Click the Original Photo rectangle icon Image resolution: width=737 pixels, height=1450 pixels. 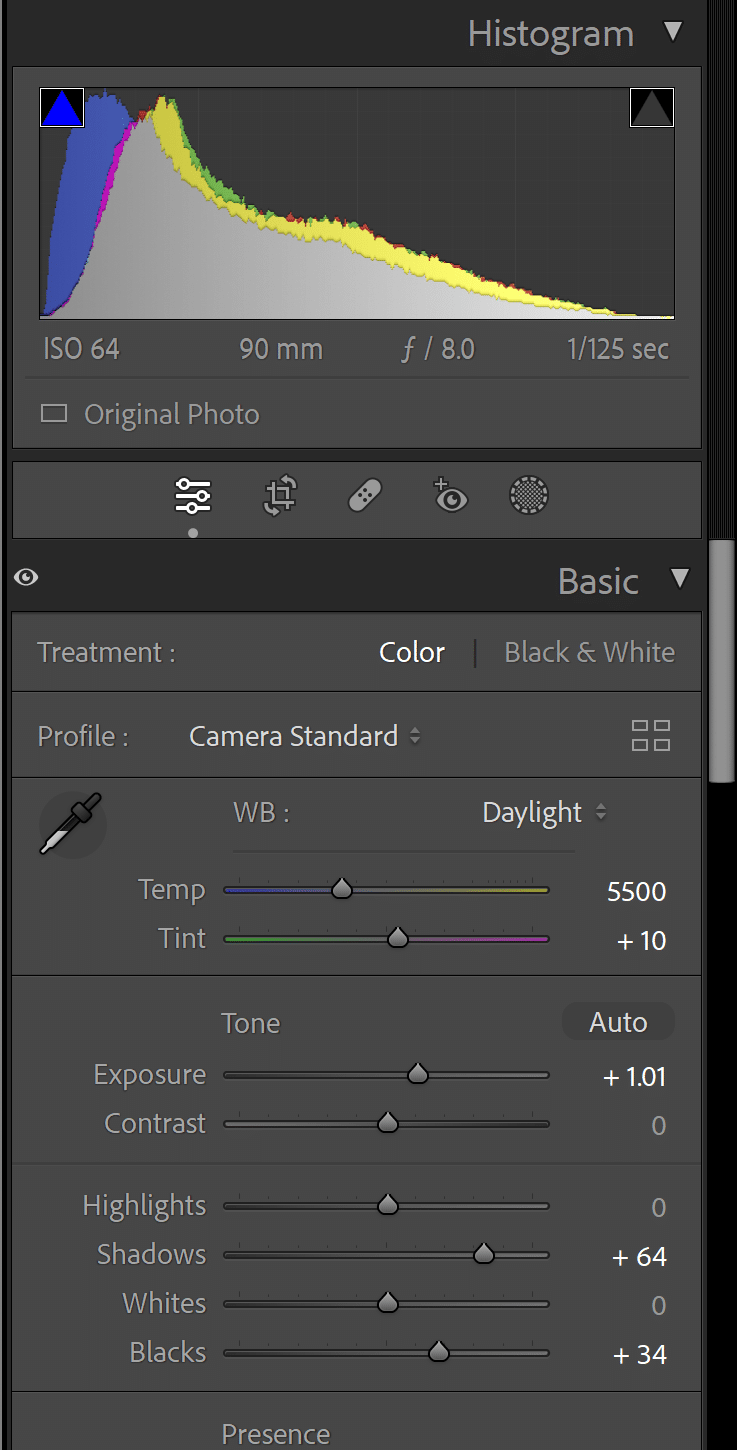click(54, 413)
